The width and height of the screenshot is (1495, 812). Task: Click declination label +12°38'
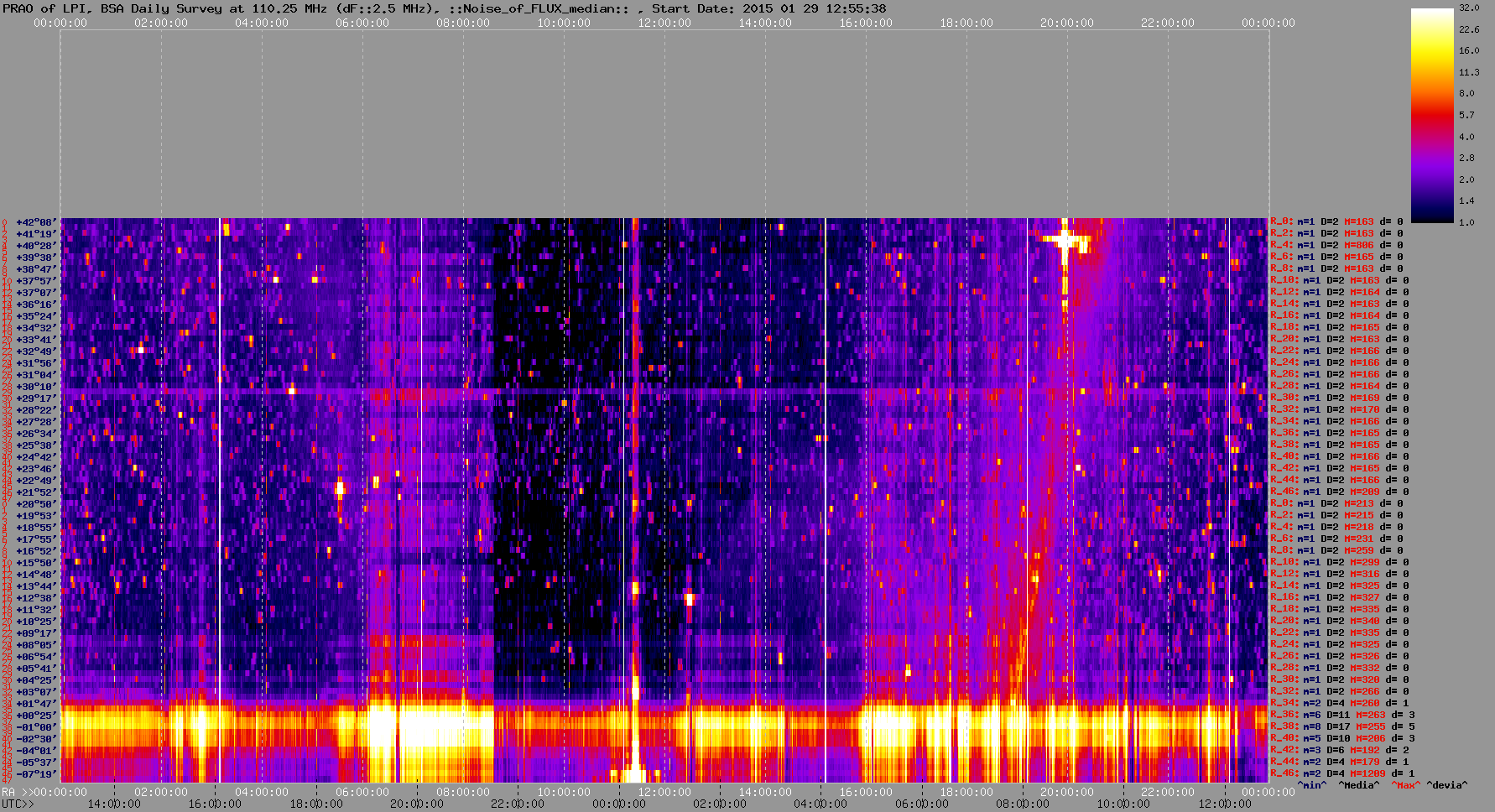point(35,598)
